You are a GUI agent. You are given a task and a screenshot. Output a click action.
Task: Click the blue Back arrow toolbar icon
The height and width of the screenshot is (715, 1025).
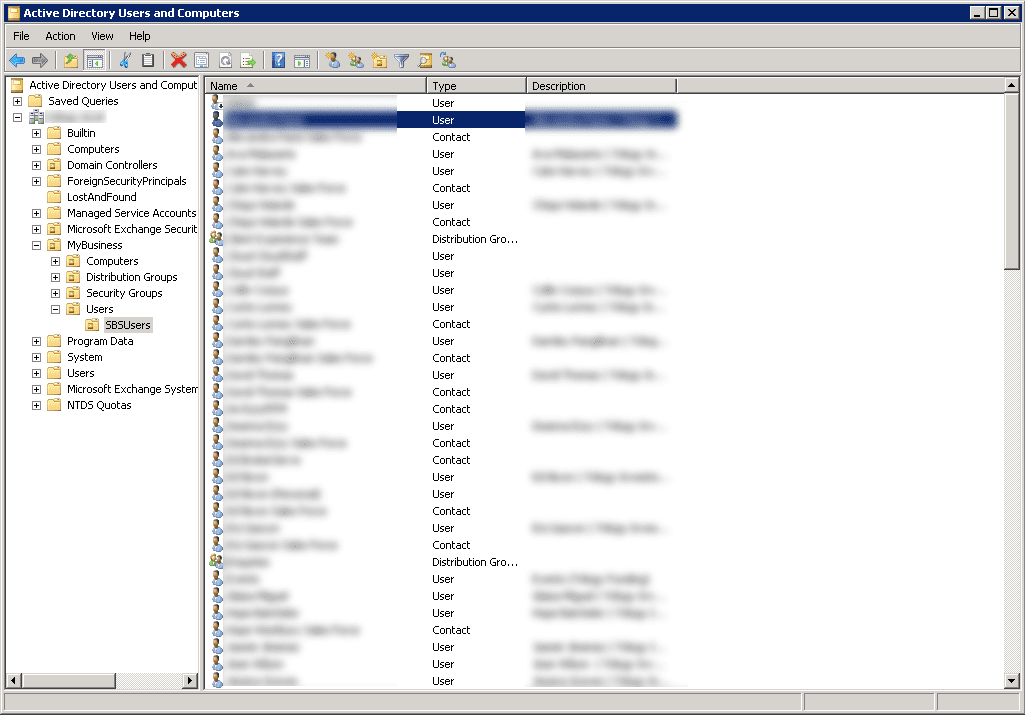click(x=17, y=61)
